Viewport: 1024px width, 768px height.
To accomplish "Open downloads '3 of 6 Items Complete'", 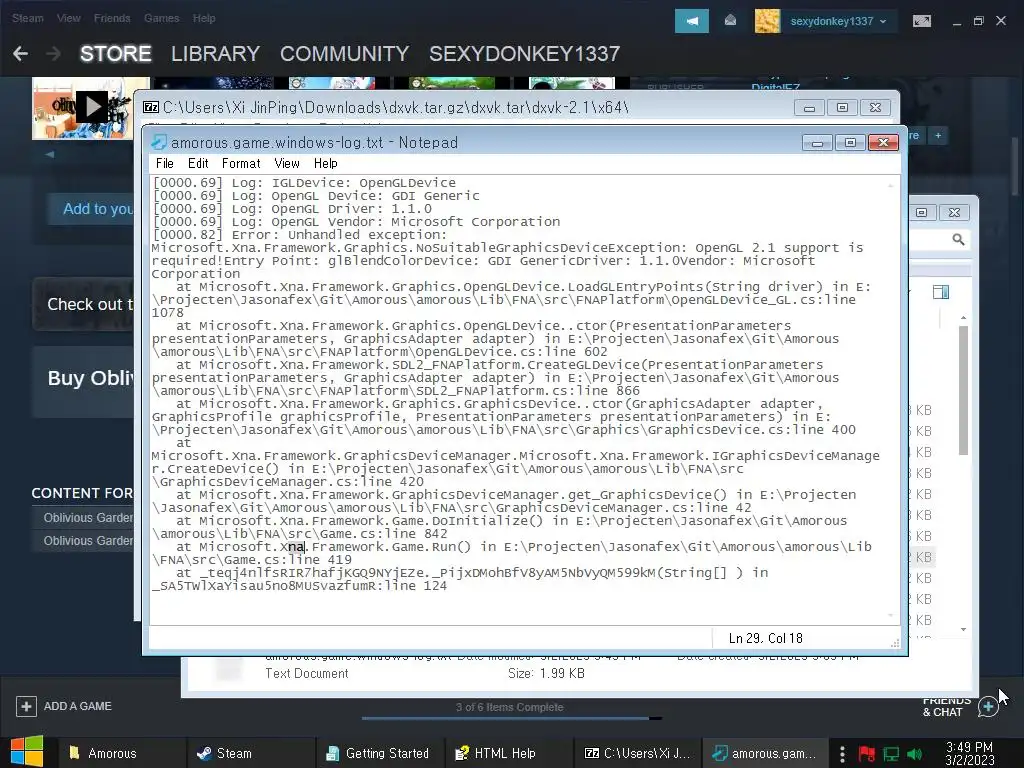I will (509, 707).
